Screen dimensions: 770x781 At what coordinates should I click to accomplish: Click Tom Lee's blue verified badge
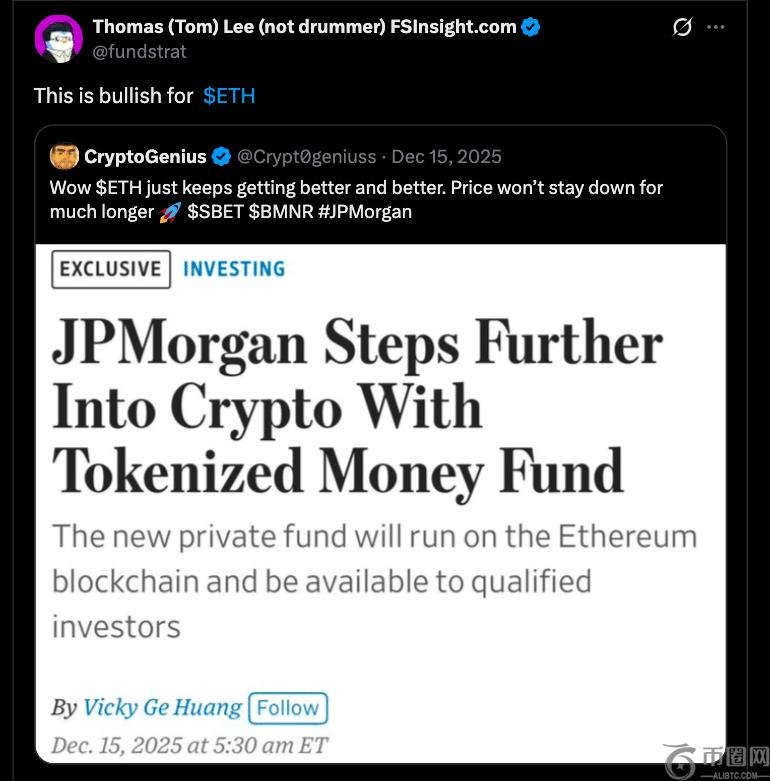(531, 28)
